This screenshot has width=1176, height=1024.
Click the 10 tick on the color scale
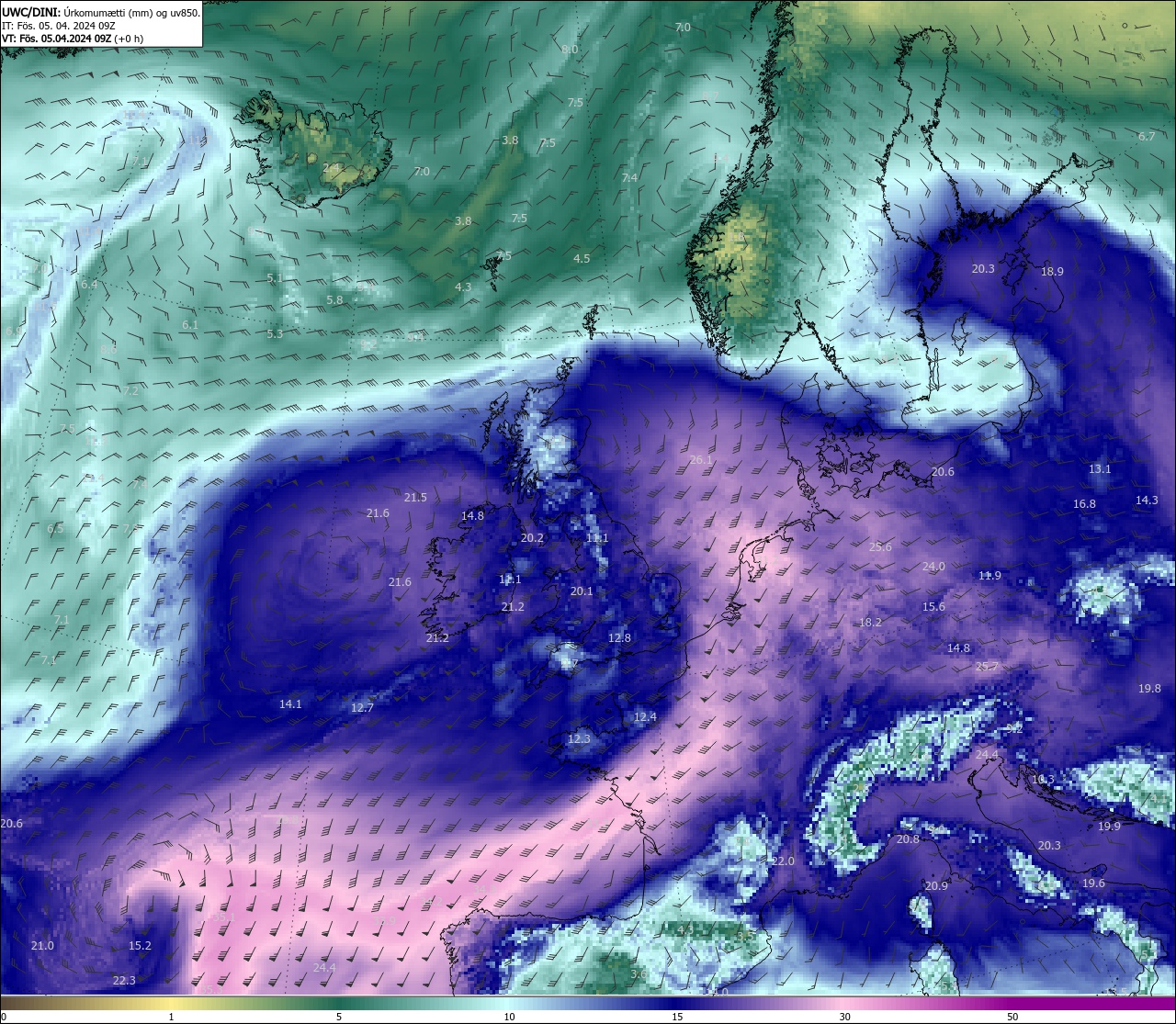click(x=509, y=1017)
